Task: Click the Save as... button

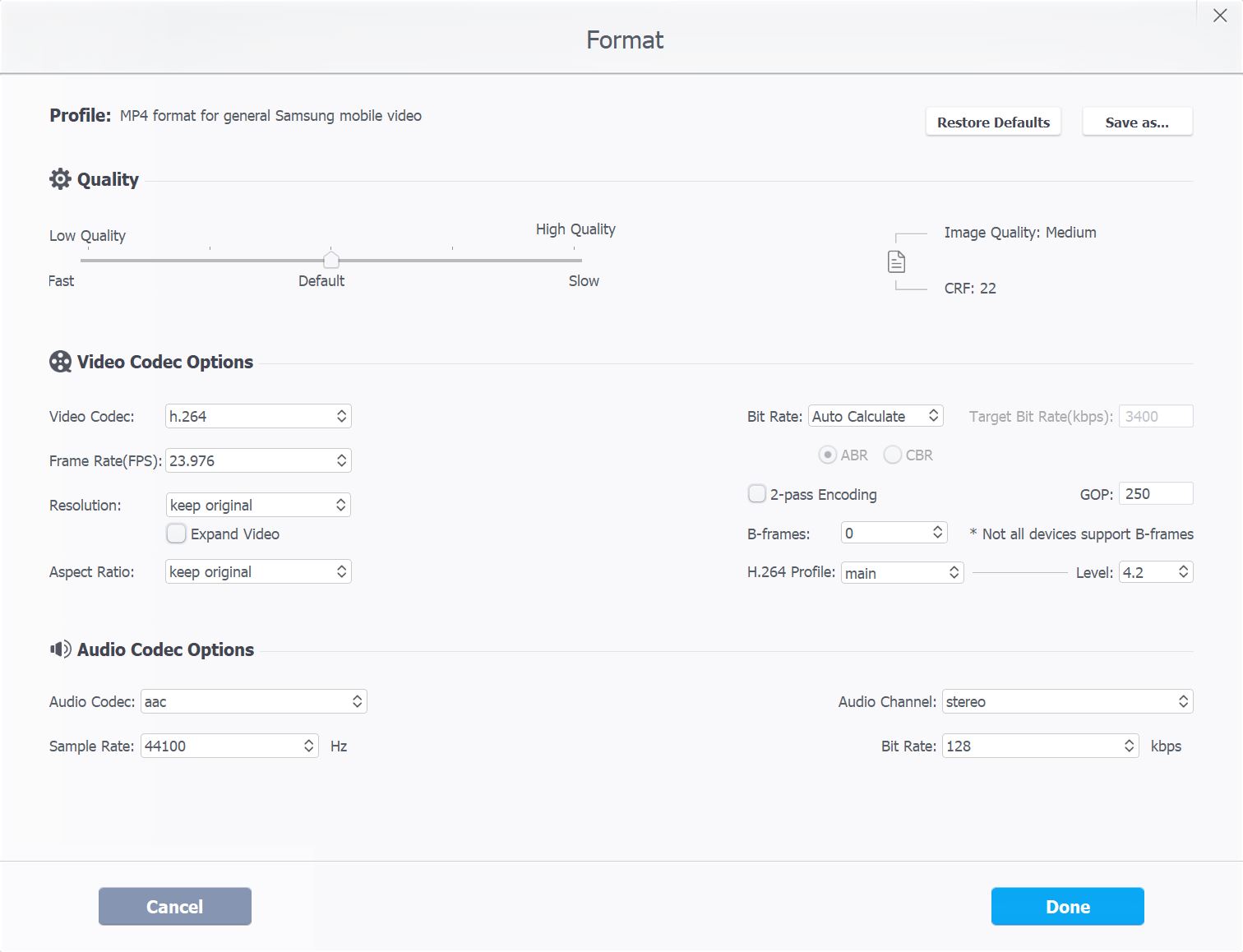Action: (x=1137, y=122)
